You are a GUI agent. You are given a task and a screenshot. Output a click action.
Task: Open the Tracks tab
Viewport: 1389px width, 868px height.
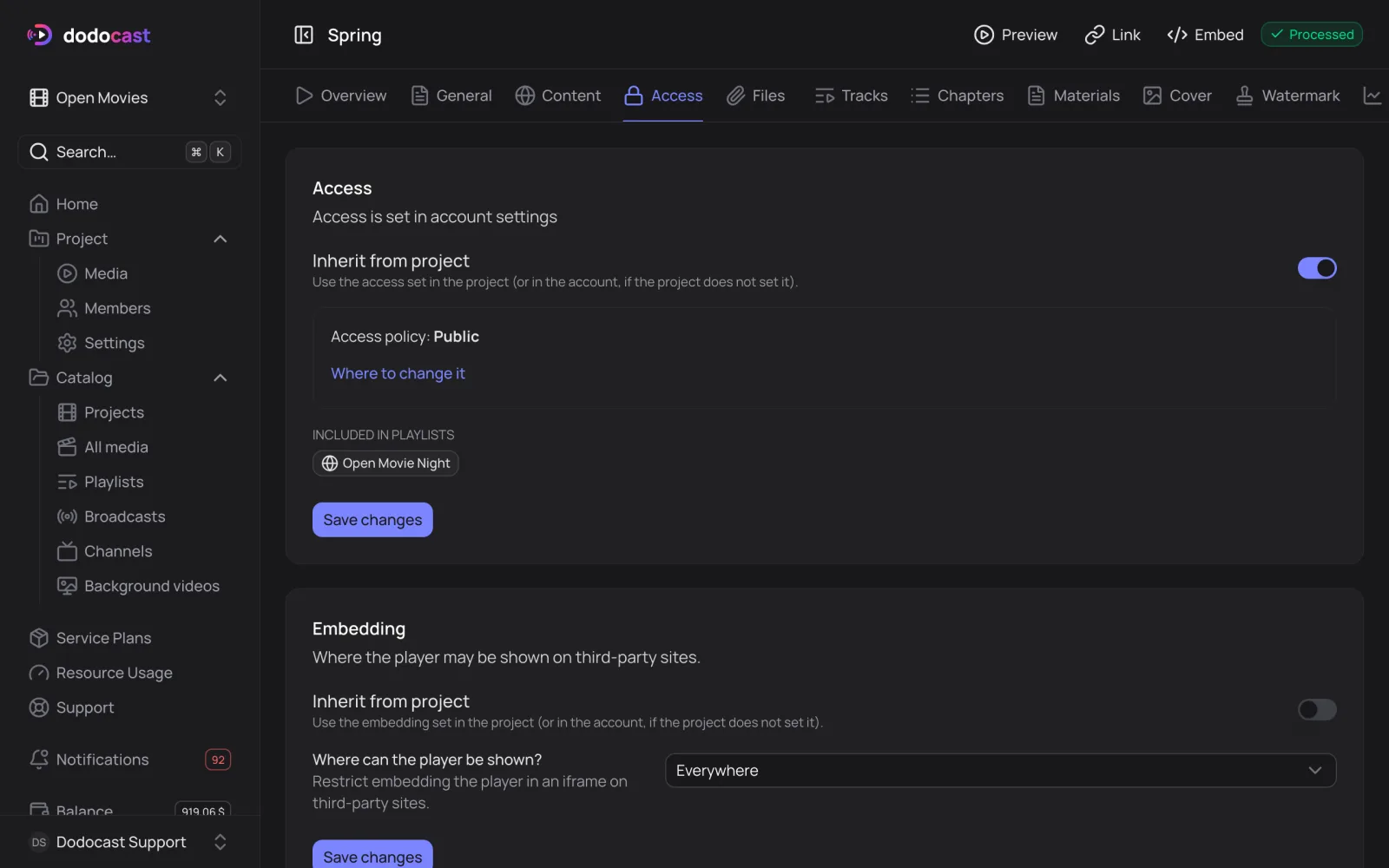[x=852, y=95]
